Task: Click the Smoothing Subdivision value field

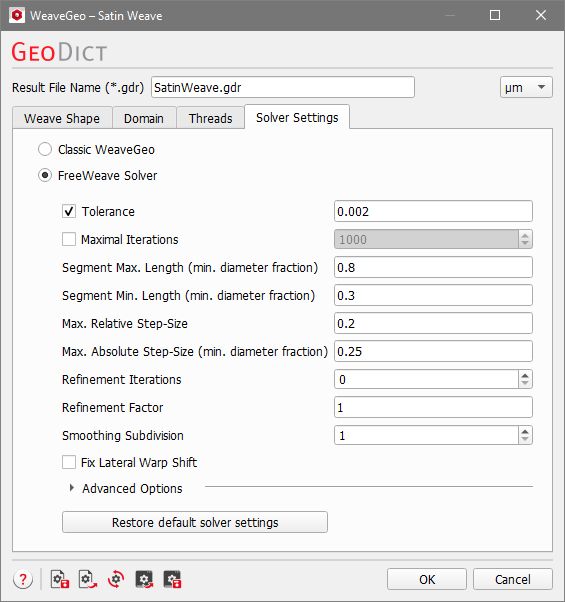Action: pos(426,435)
